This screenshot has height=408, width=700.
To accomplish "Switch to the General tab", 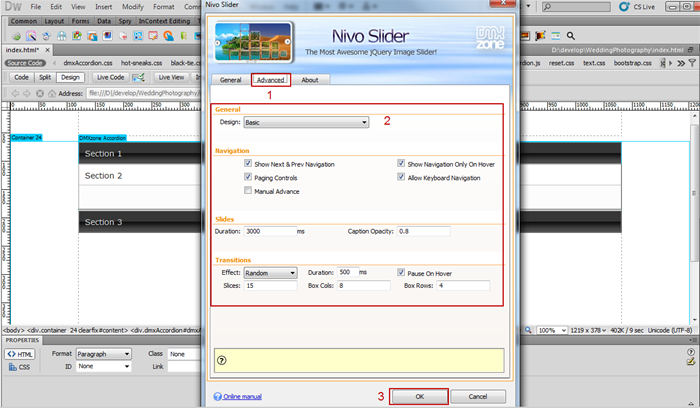I will [230, 80].
